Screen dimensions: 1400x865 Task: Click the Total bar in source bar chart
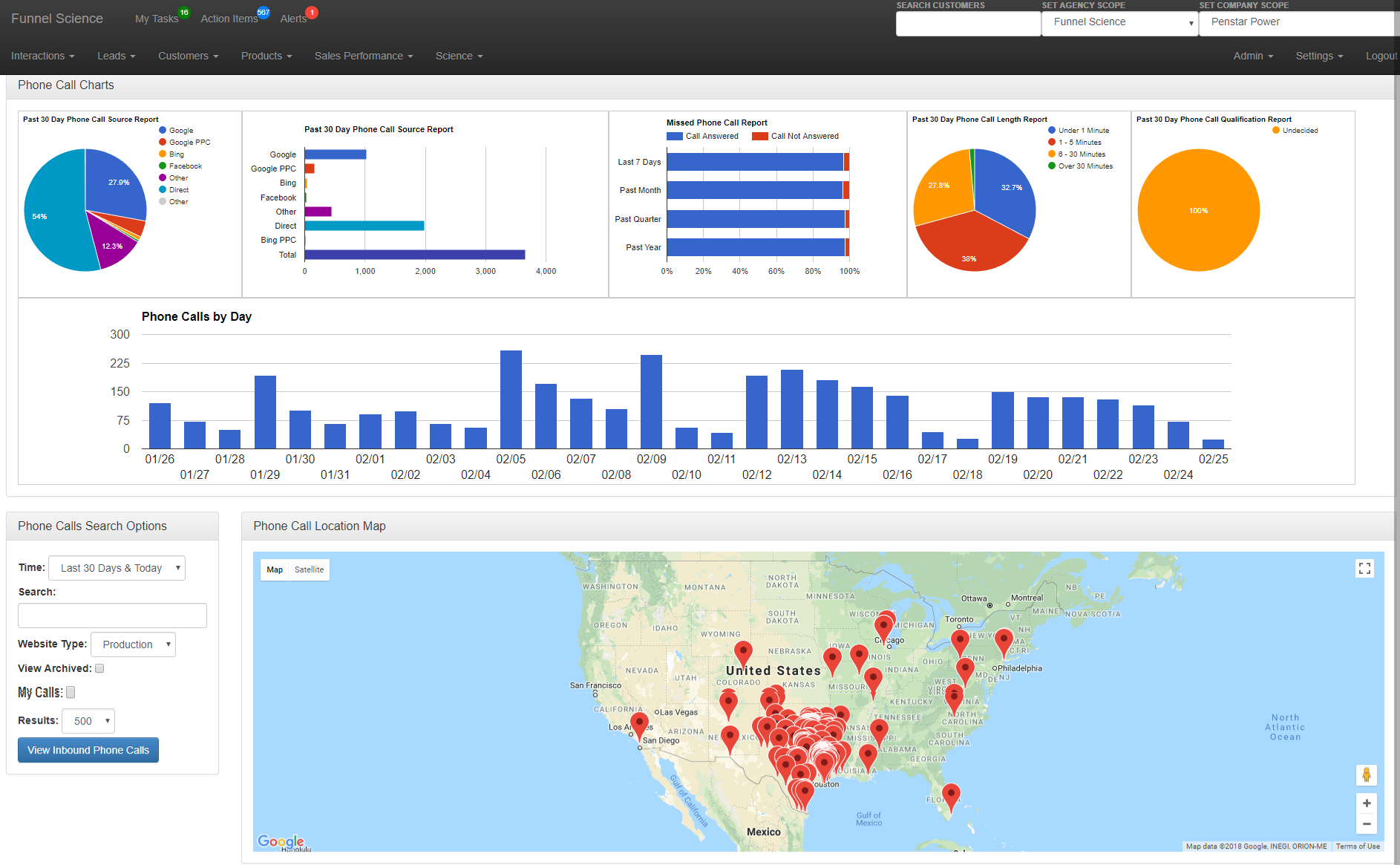[414, 255]
